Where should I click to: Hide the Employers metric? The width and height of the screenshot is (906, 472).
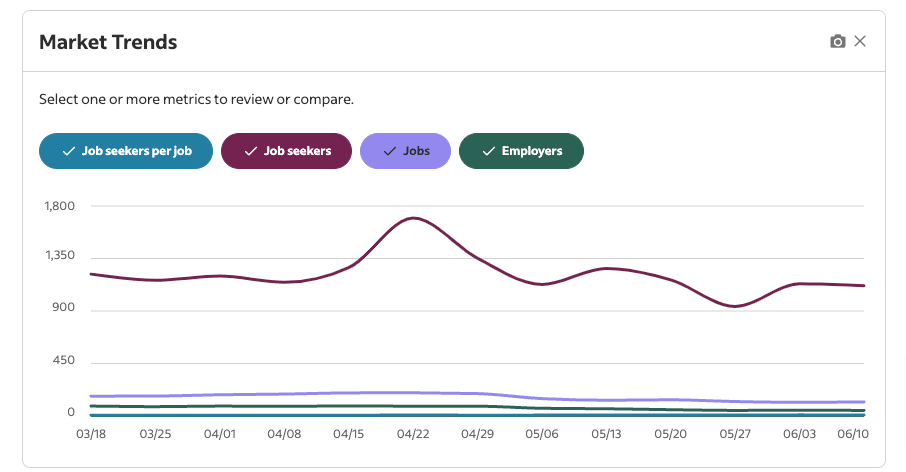[521, 151]
